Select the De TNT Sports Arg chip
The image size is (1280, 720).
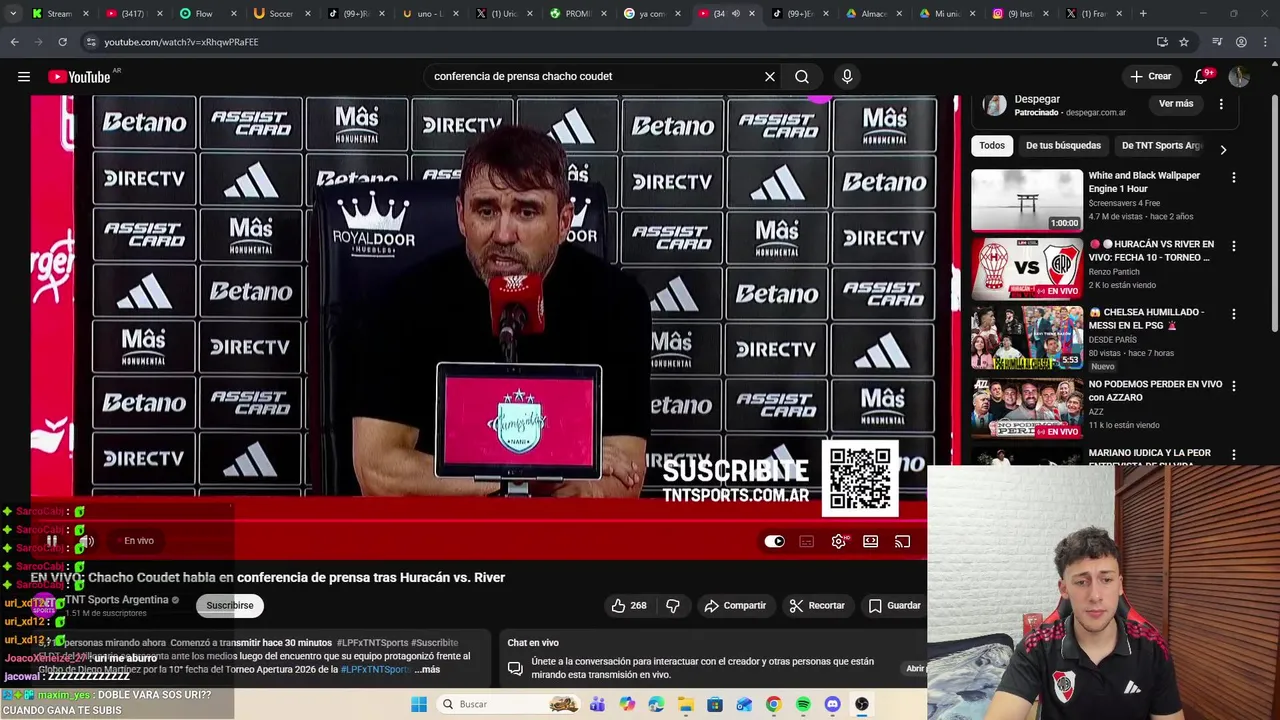click(1161, 145)
